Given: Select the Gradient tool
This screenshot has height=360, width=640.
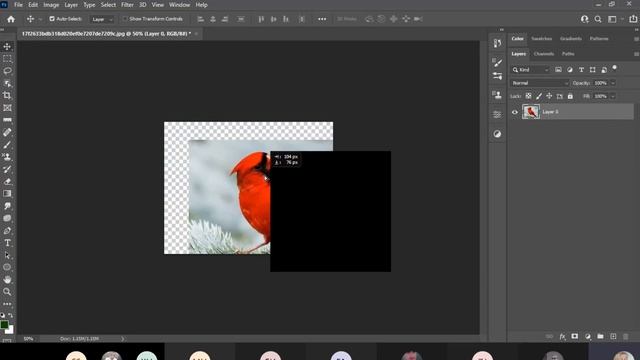Looking at the screenshot, I should [7, 193].
